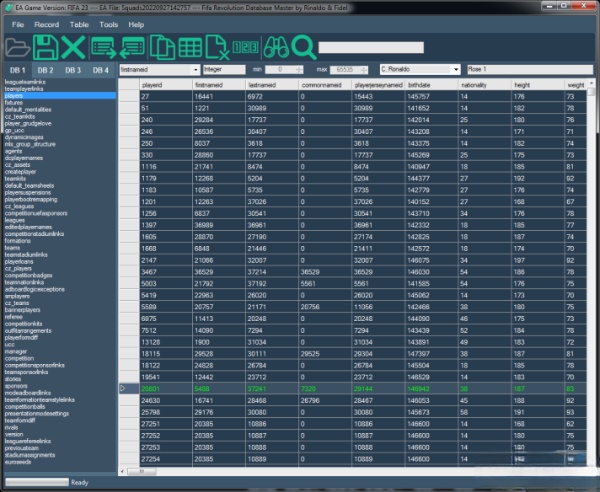600x492 pixels.
Task: Open the Help menu
Action: click(136, 25)
